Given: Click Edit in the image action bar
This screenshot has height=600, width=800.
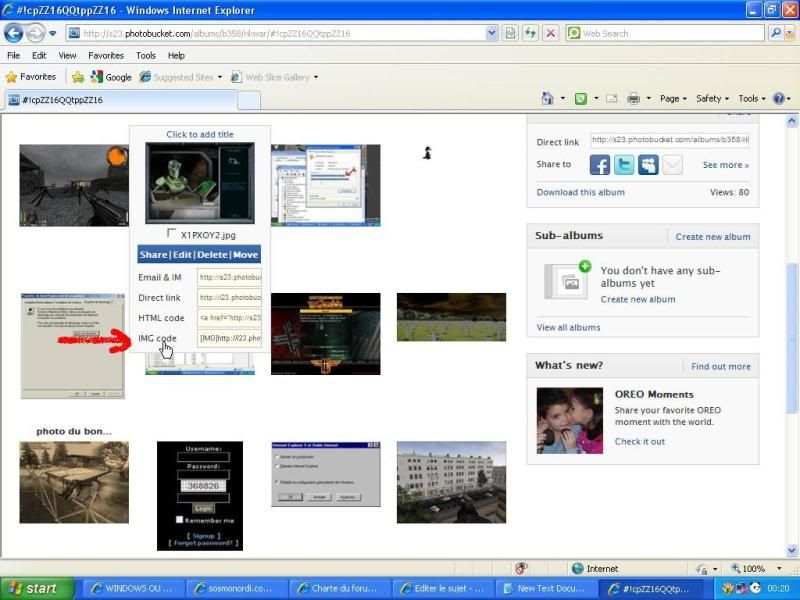Looking at the screenshot, I should point(182,255).
